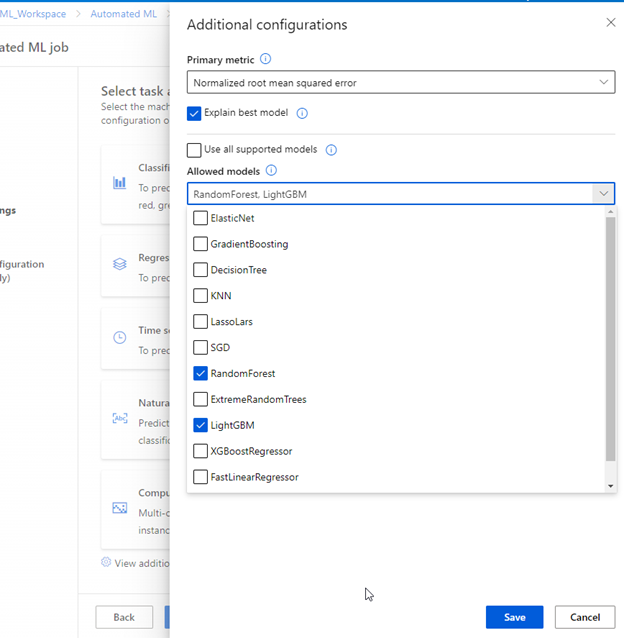Save the additional configurations

pyautogui.click(x=514, y=617)
